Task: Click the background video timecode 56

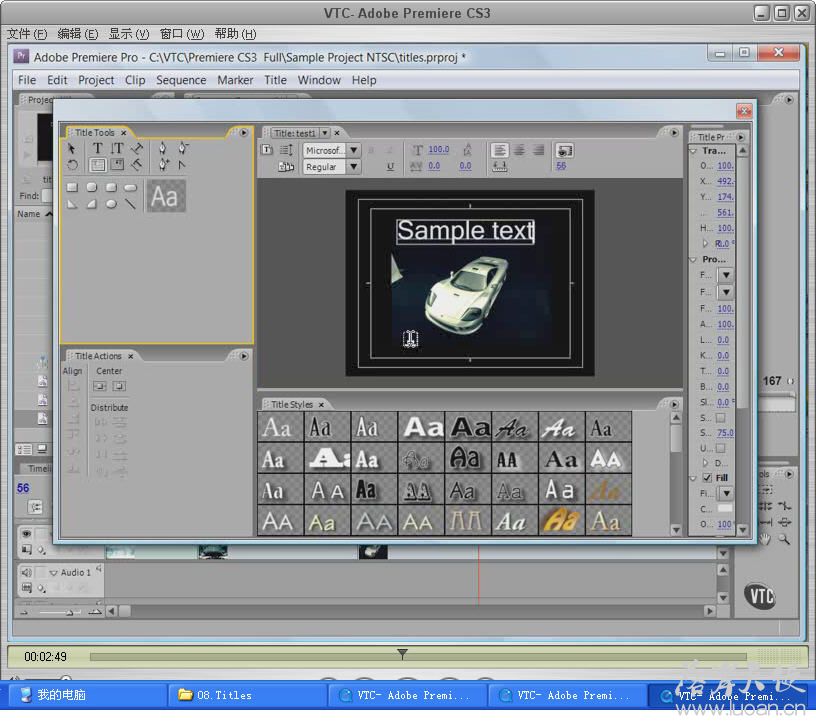Action: 561,166
